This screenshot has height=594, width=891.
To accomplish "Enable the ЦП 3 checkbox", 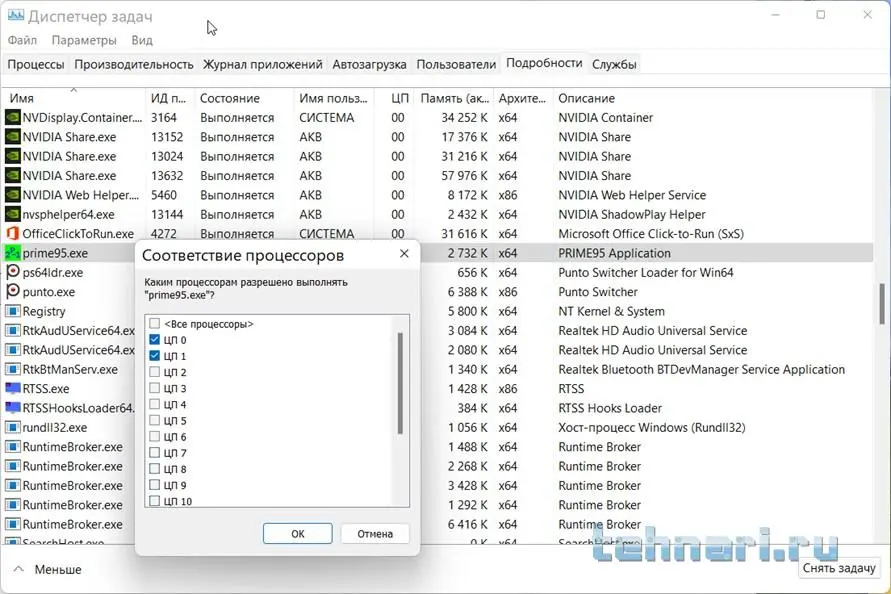I will point(155,388).
